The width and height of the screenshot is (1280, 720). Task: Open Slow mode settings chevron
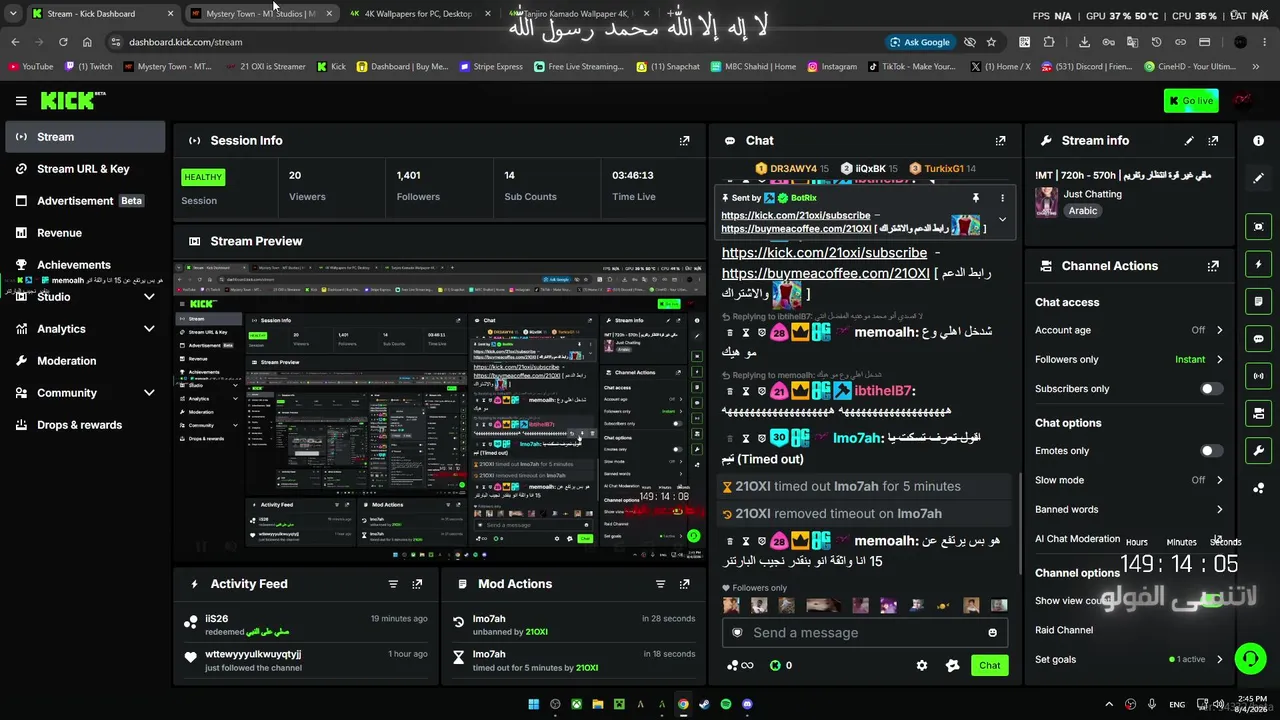[x=1219, y=480]
